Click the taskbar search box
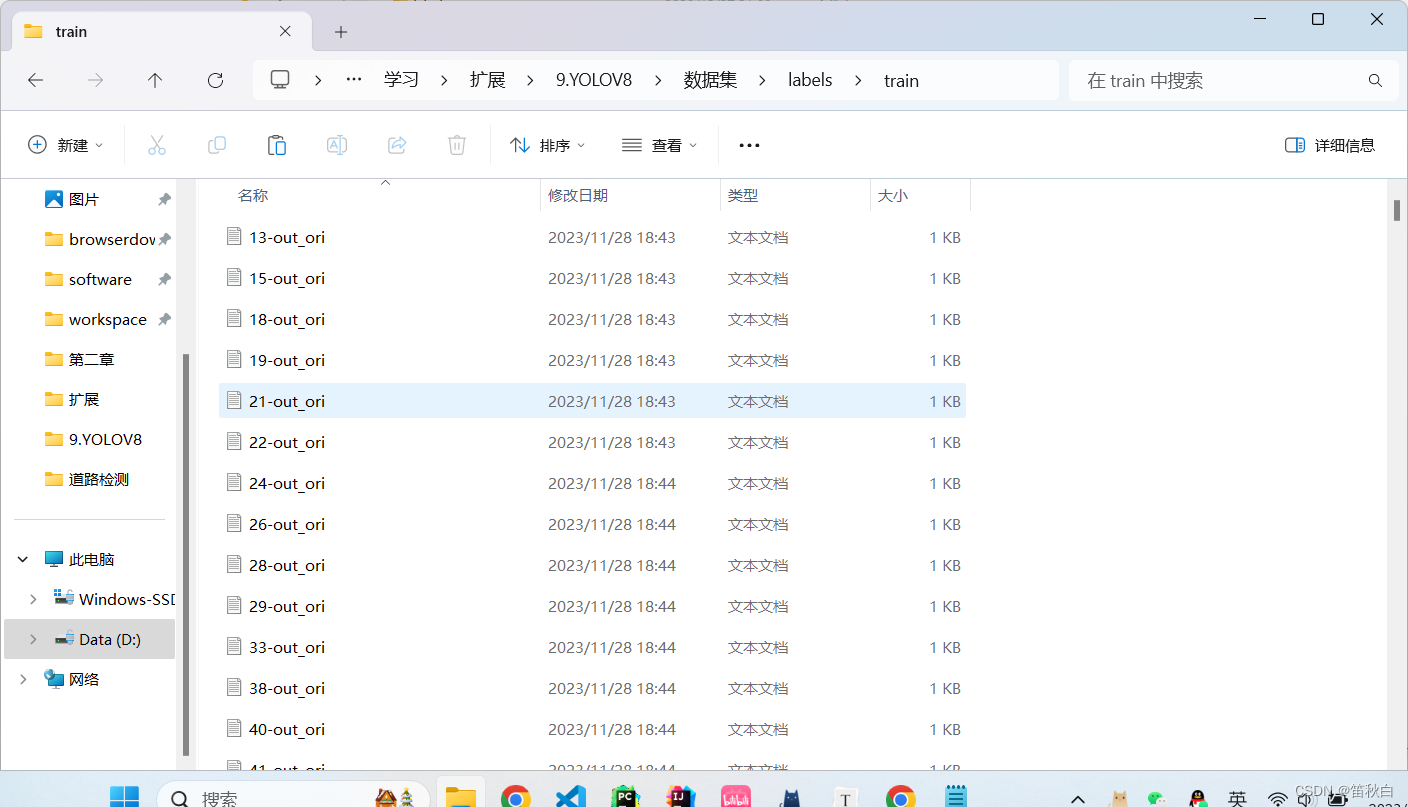 point(293,797)
